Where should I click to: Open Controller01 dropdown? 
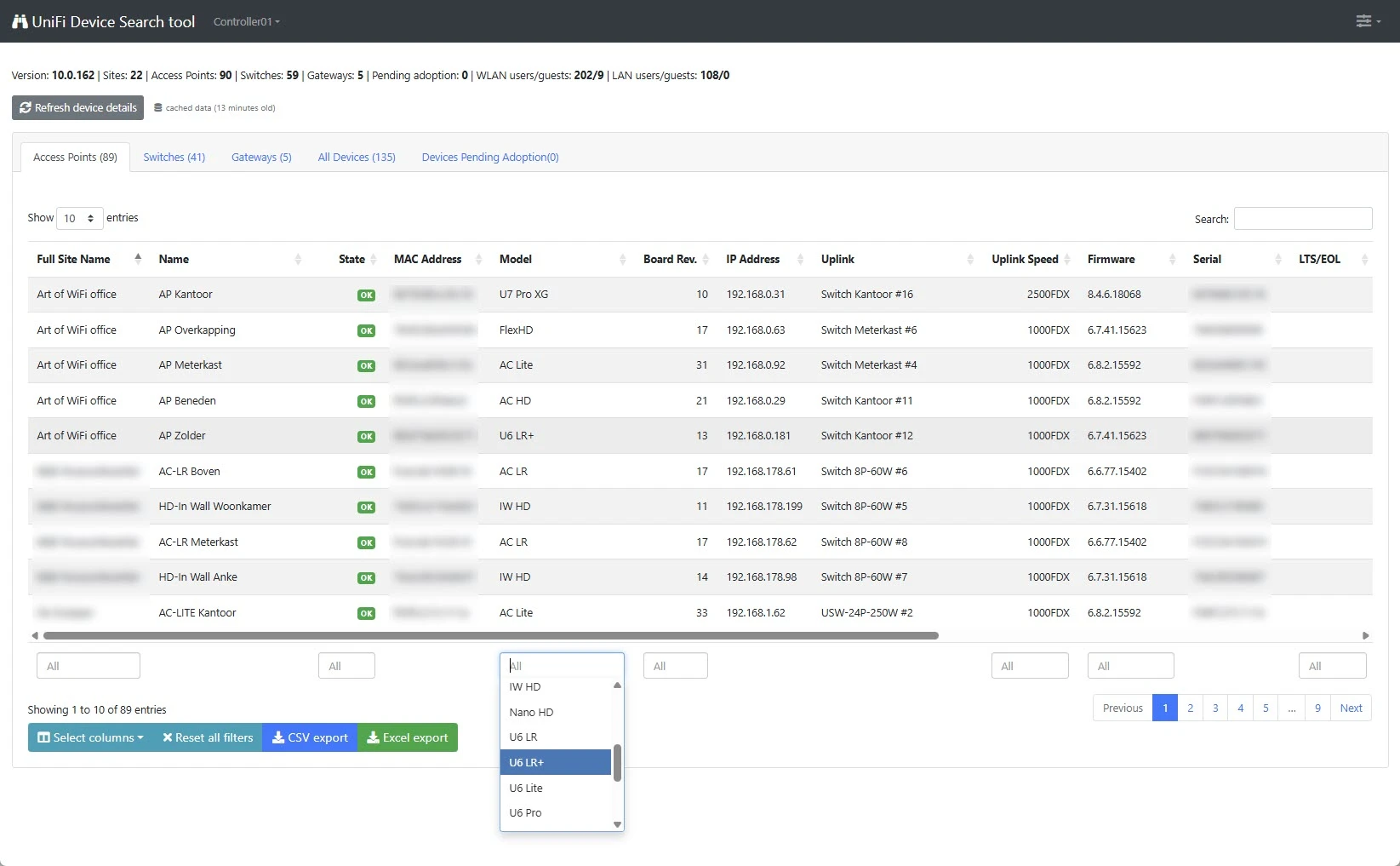(246, 21)
